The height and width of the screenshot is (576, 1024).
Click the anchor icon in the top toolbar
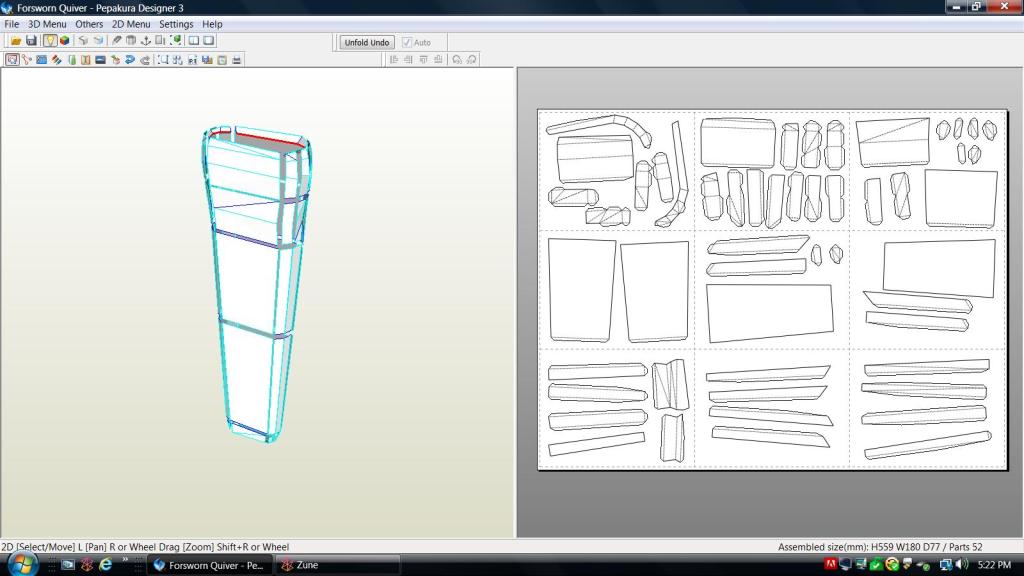coord(146,40)
